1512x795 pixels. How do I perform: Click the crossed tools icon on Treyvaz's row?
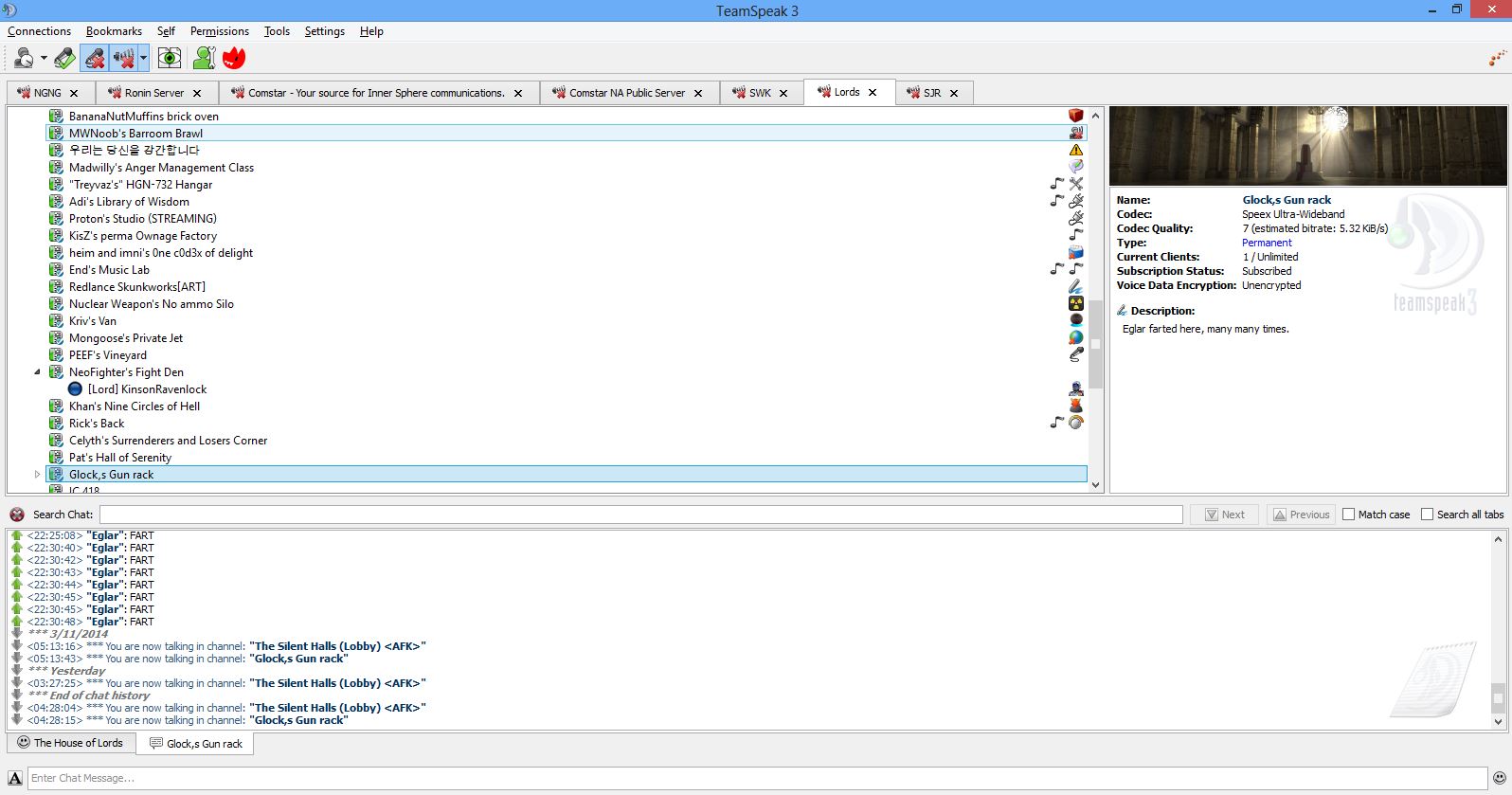pos(1075,184)
